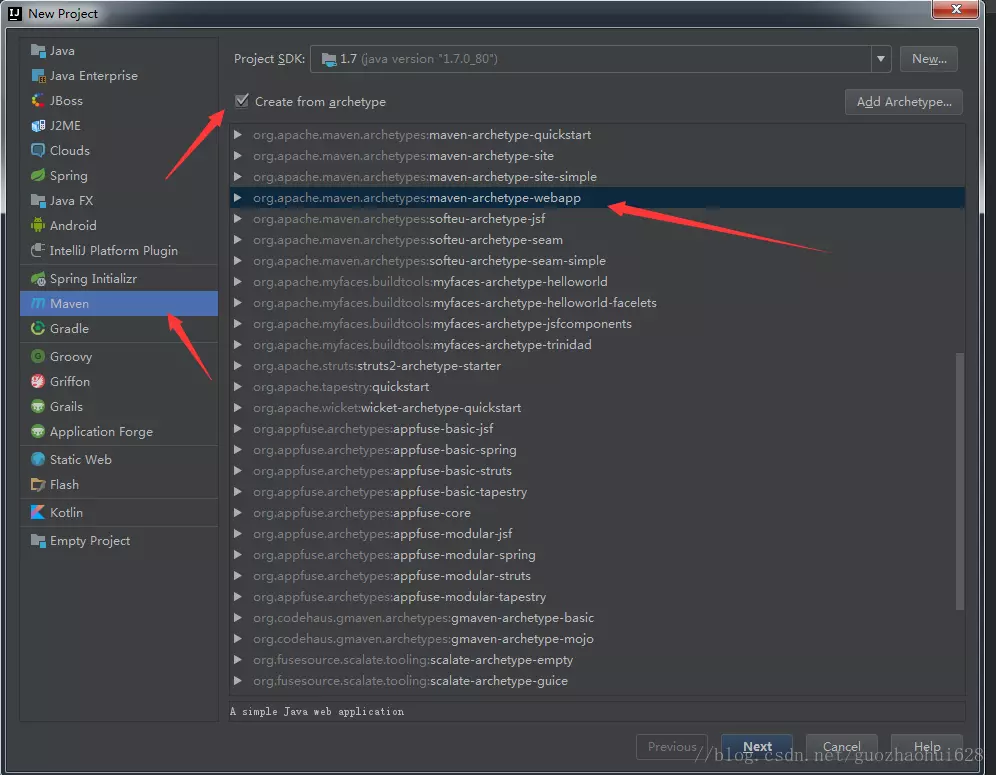Open the Project SDK dropdown arrow
Viewport: 996px width, 775px height.
pyautogui.click(x=880, y=59)
